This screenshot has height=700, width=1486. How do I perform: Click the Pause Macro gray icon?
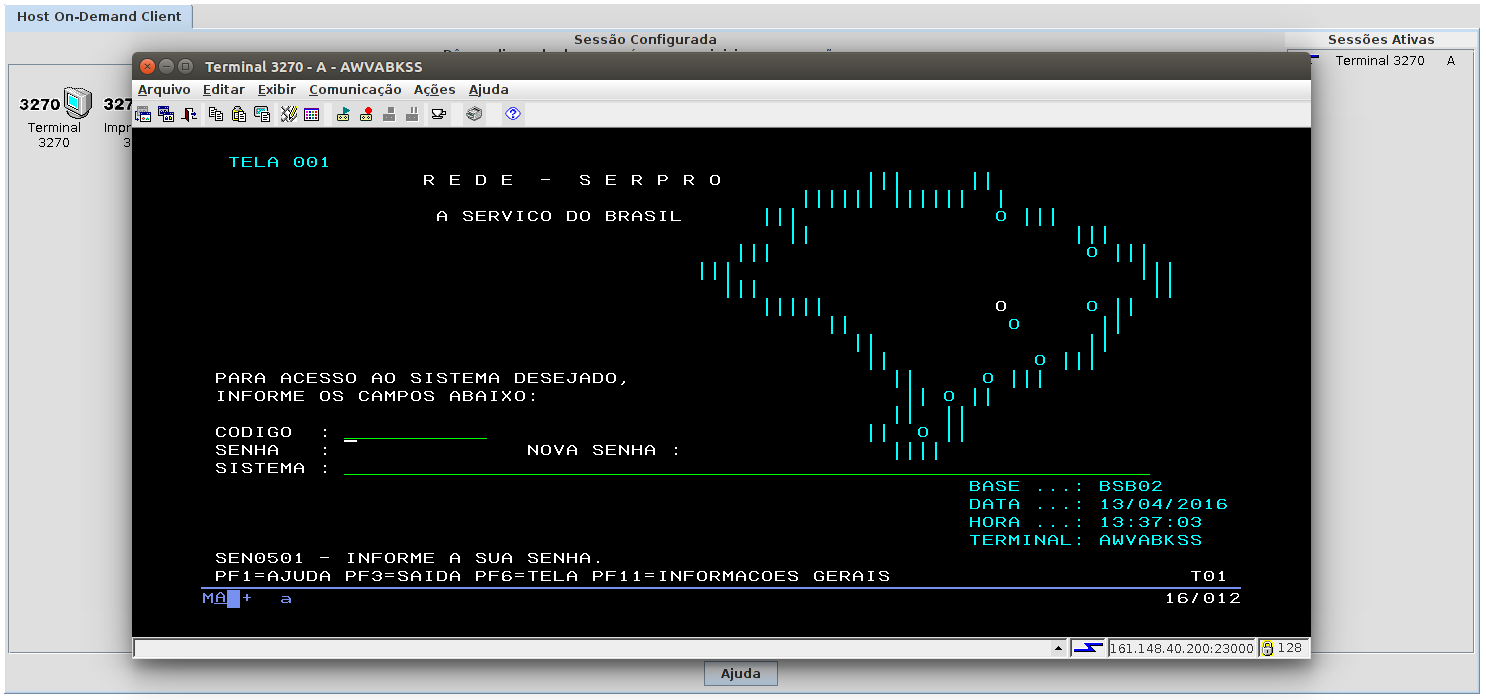click(413, 114)
